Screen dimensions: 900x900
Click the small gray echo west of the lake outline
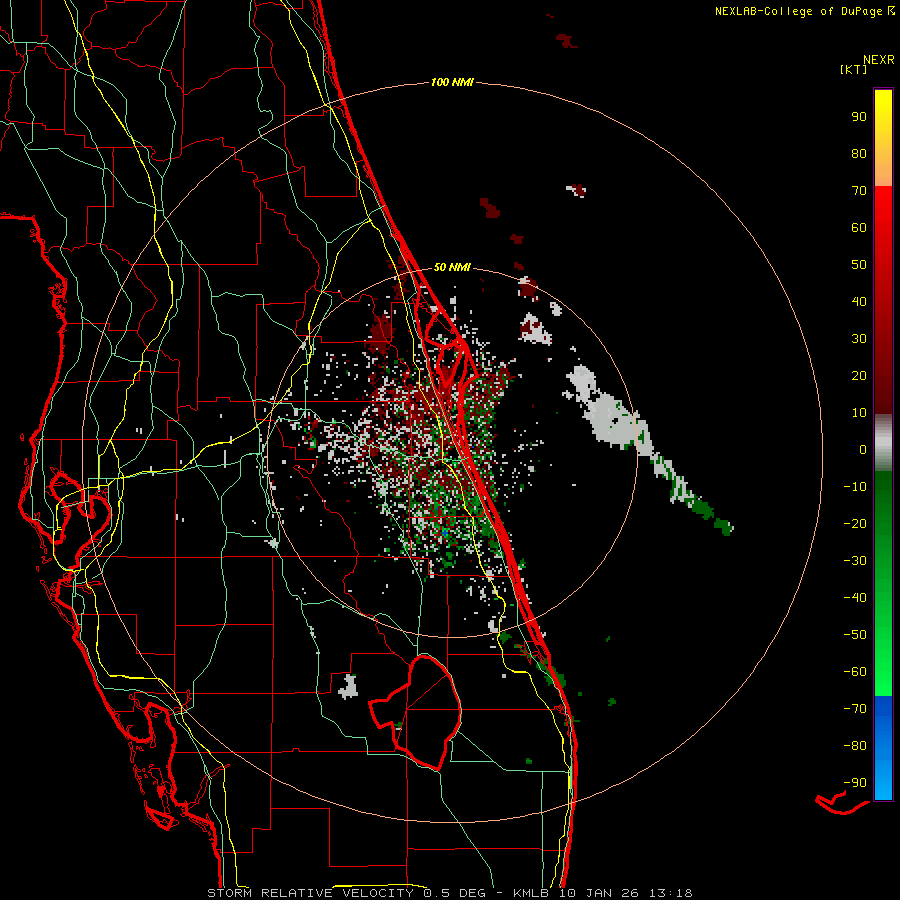tap(348, 687)
